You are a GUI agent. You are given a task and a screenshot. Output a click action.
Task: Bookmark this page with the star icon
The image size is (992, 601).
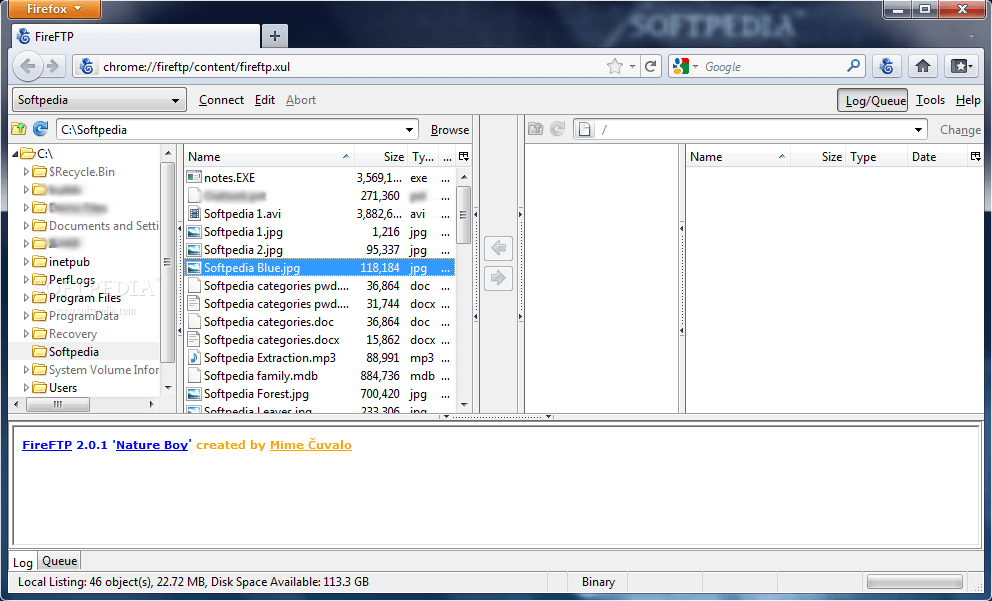coord(614,66)
